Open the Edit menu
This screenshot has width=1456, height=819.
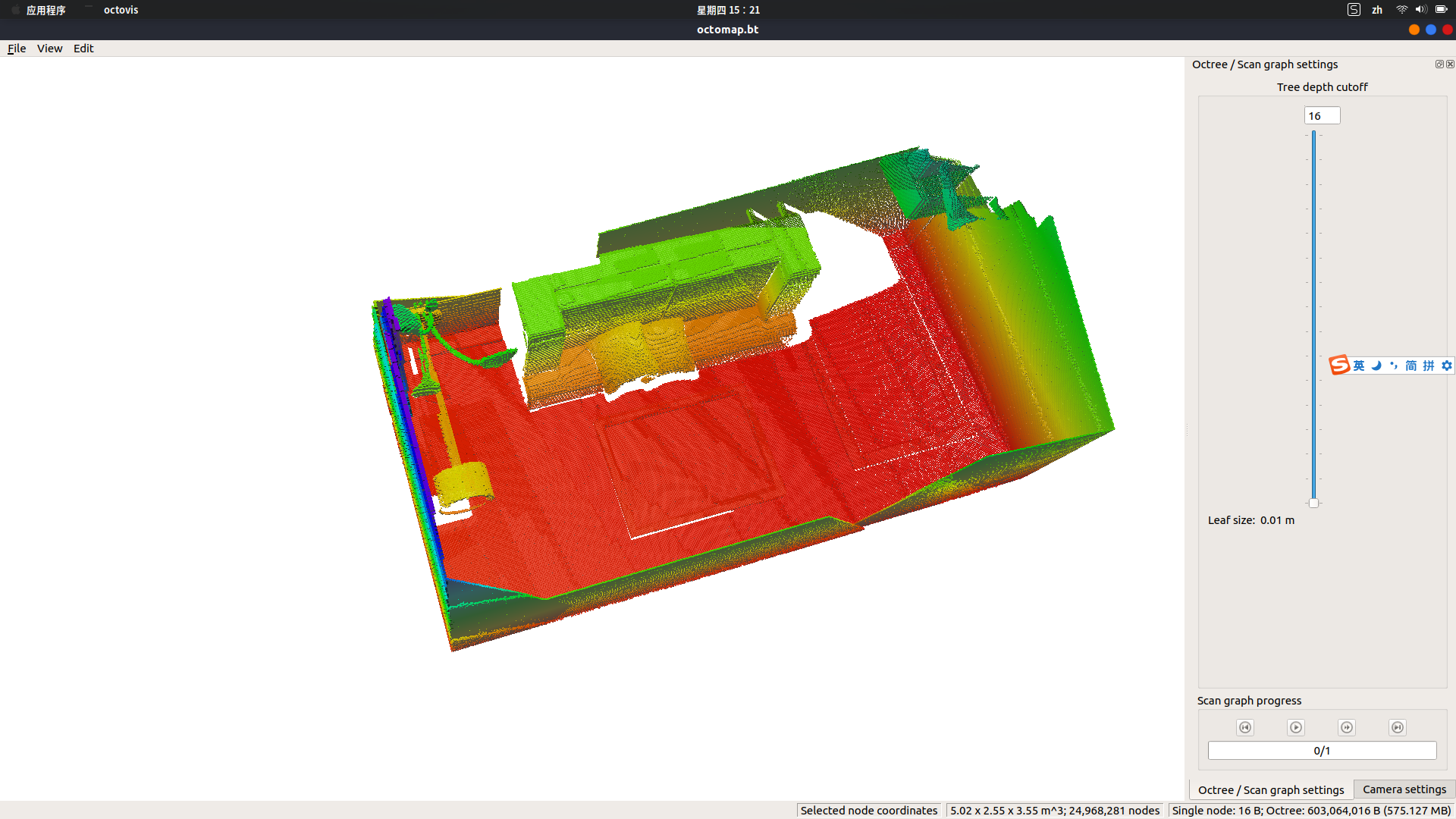(83, 49)
